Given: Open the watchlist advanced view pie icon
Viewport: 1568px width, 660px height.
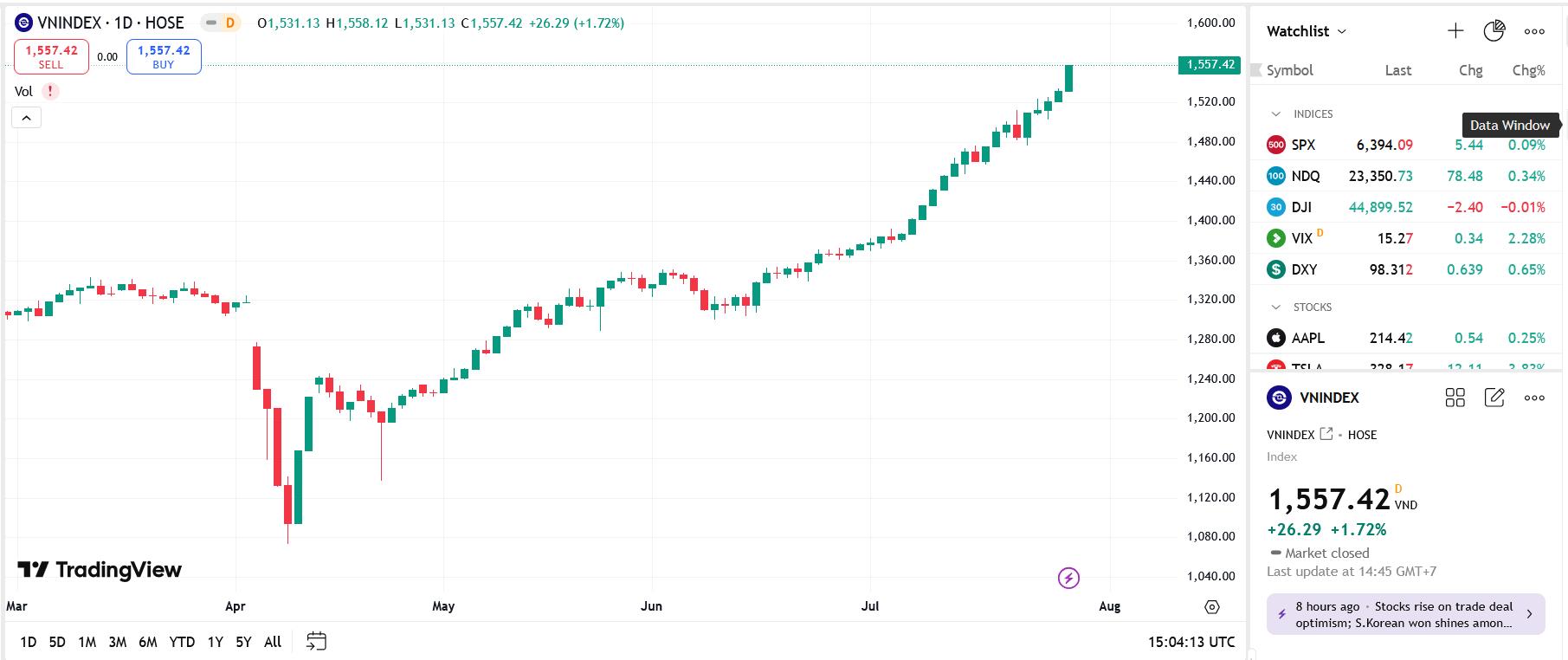Looking at the screenshot, I should pyautogui.click(x=1494, y=31).
